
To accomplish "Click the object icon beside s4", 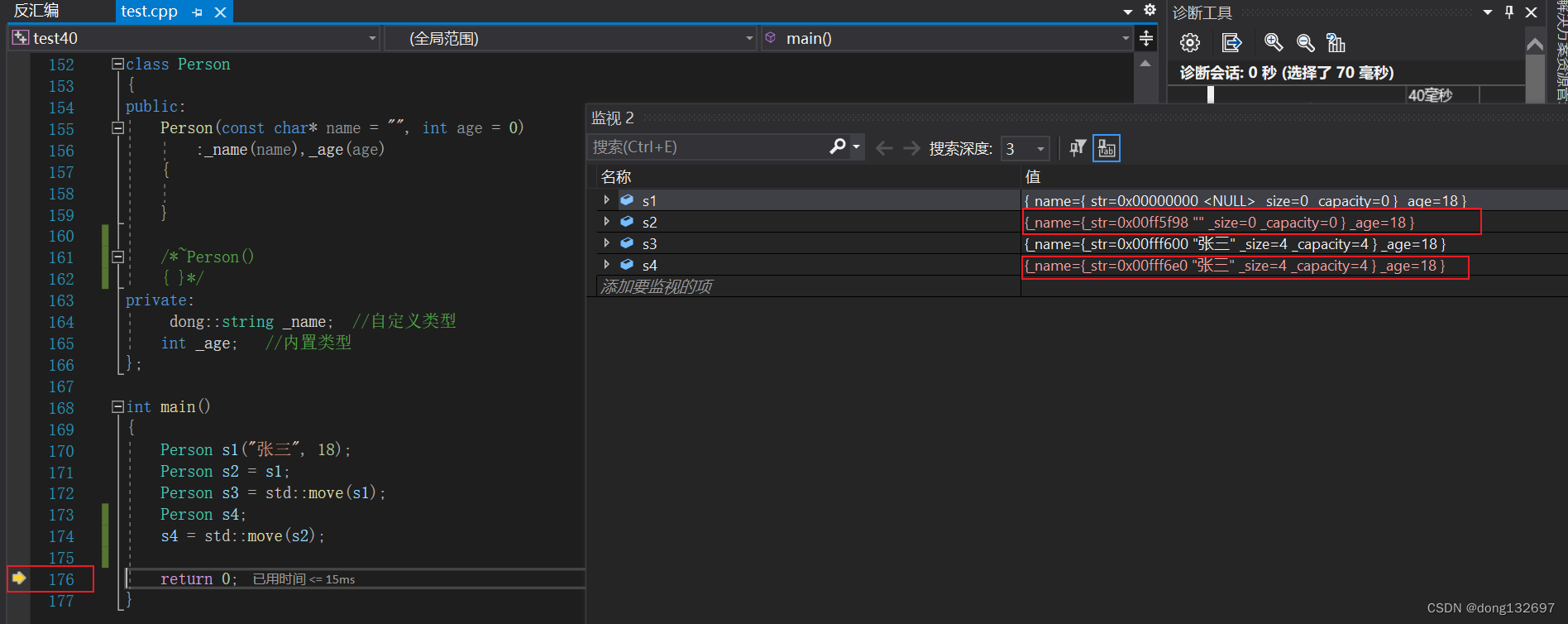I will click(x=627, y=265).
